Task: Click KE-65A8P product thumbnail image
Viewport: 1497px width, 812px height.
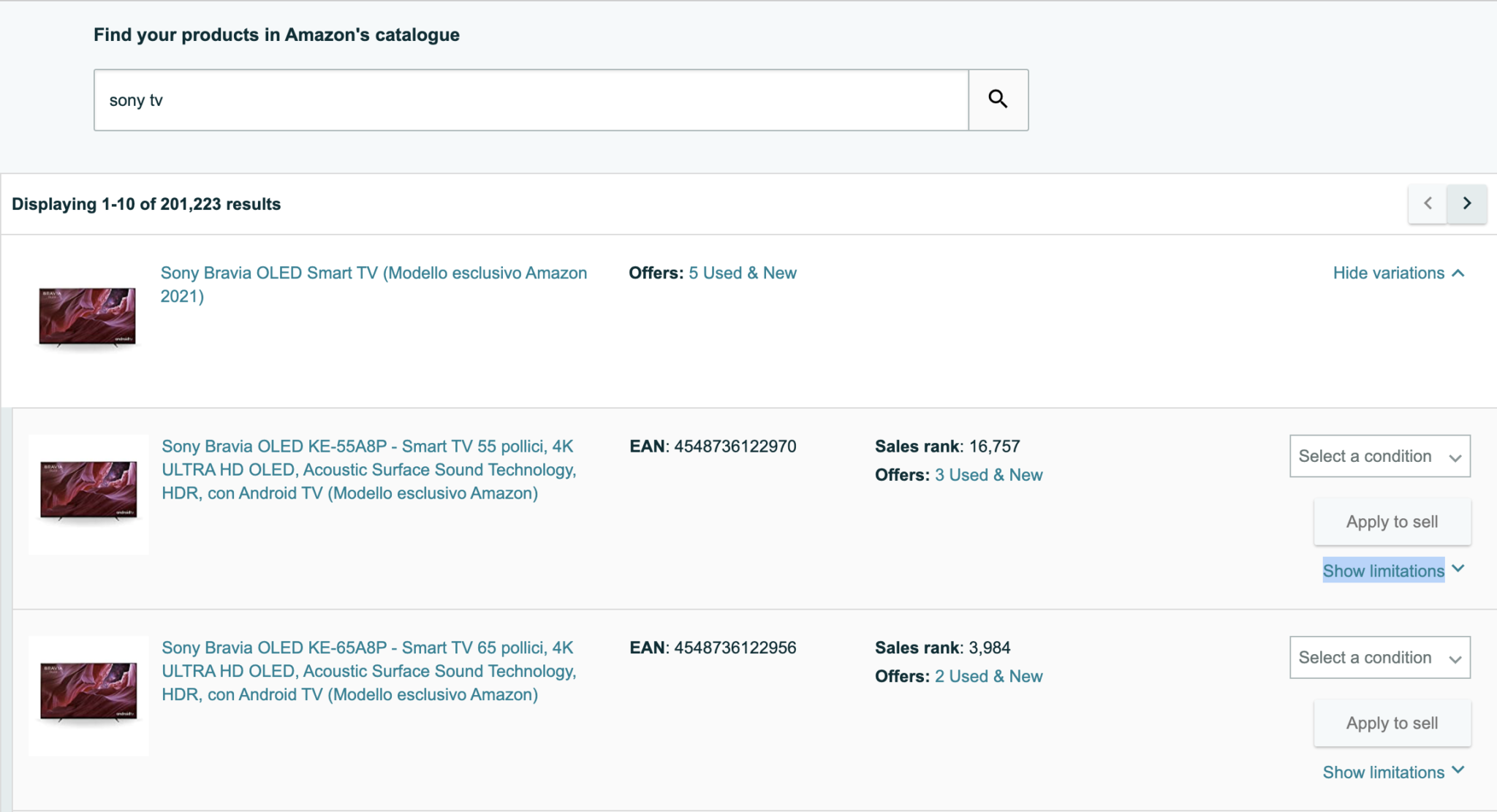Action: point(88,696)
